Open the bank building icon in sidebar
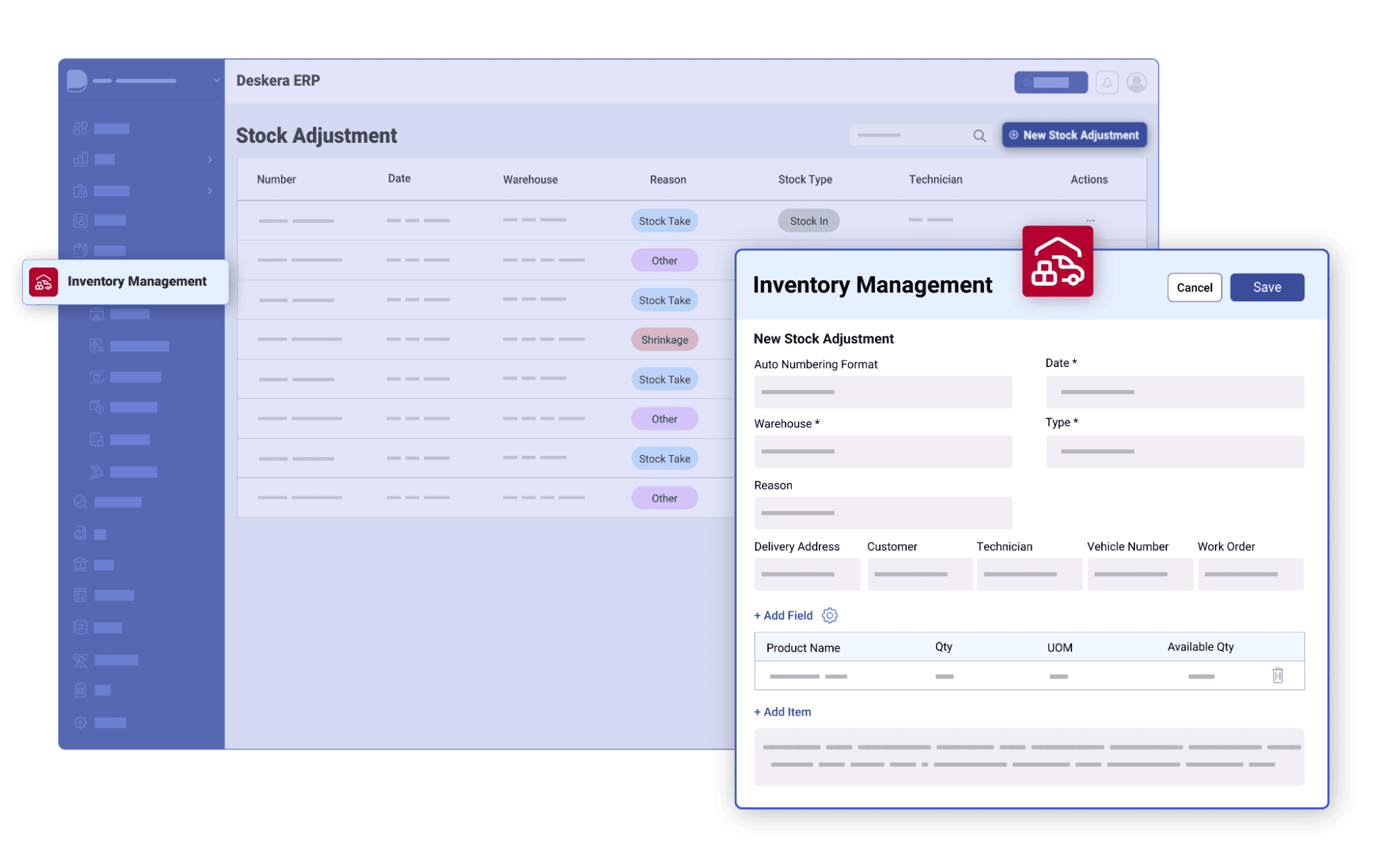Image resolution: width=1387 pixels, height=868 pixels. (x=80, y=564)
